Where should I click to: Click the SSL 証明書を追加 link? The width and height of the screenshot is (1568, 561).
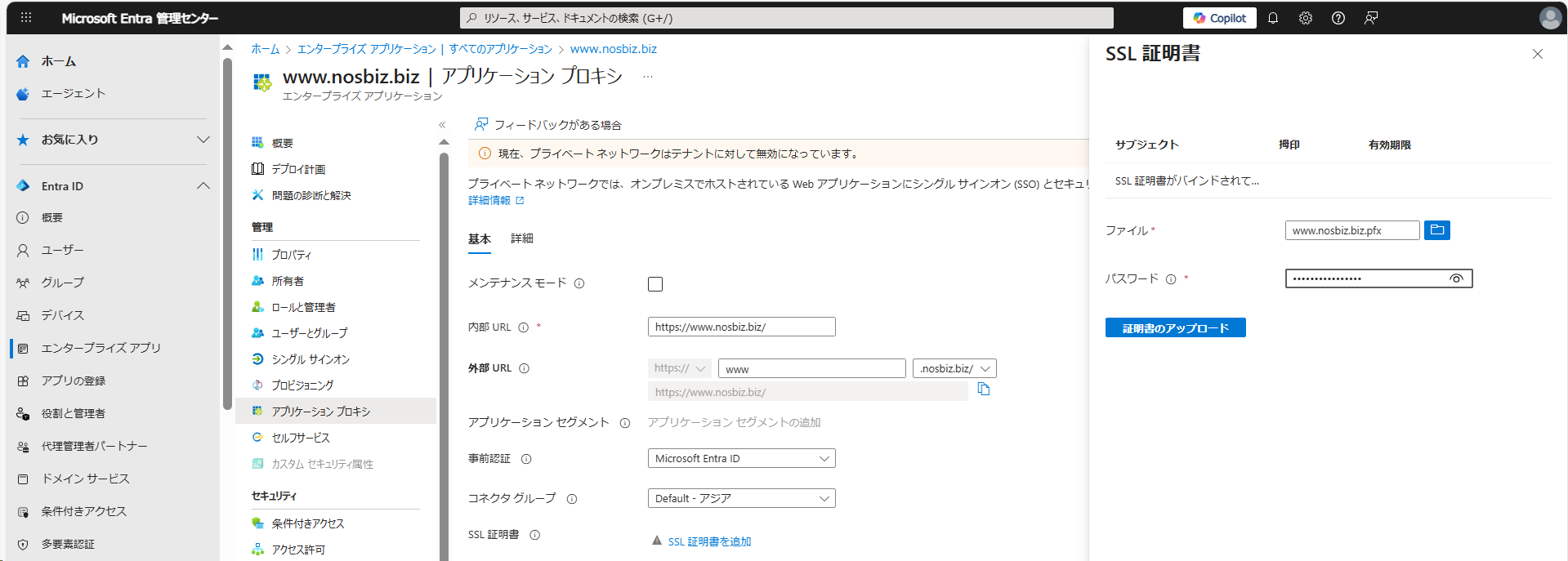click(x=709, y=541)
